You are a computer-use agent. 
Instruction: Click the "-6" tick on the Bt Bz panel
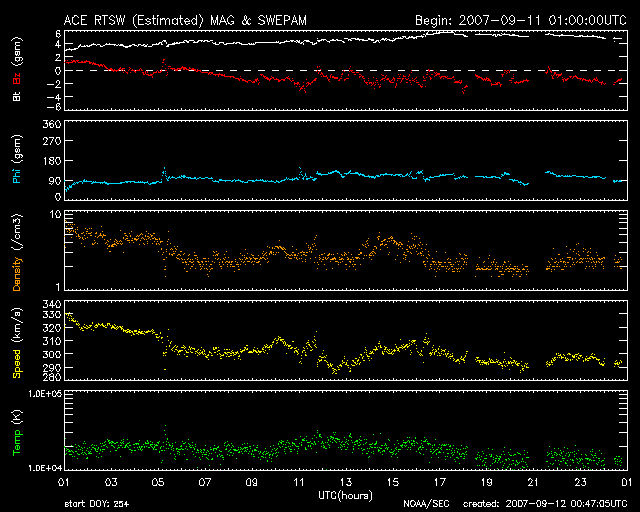pyautogui.click(x=54, y=107)
